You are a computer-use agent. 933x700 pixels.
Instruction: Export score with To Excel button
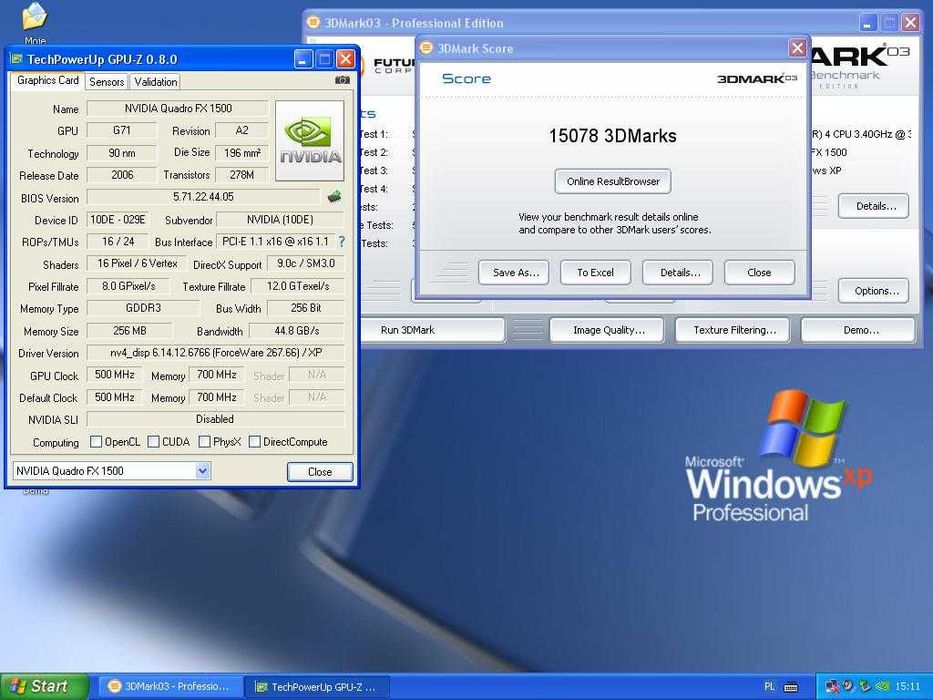coord(595,273)
